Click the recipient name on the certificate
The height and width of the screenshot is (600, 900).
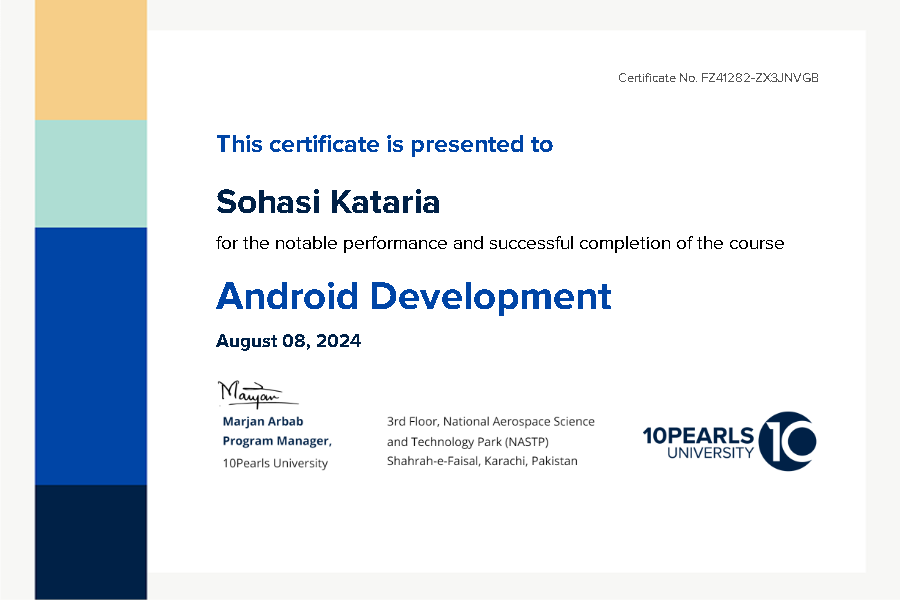[328, 202]
